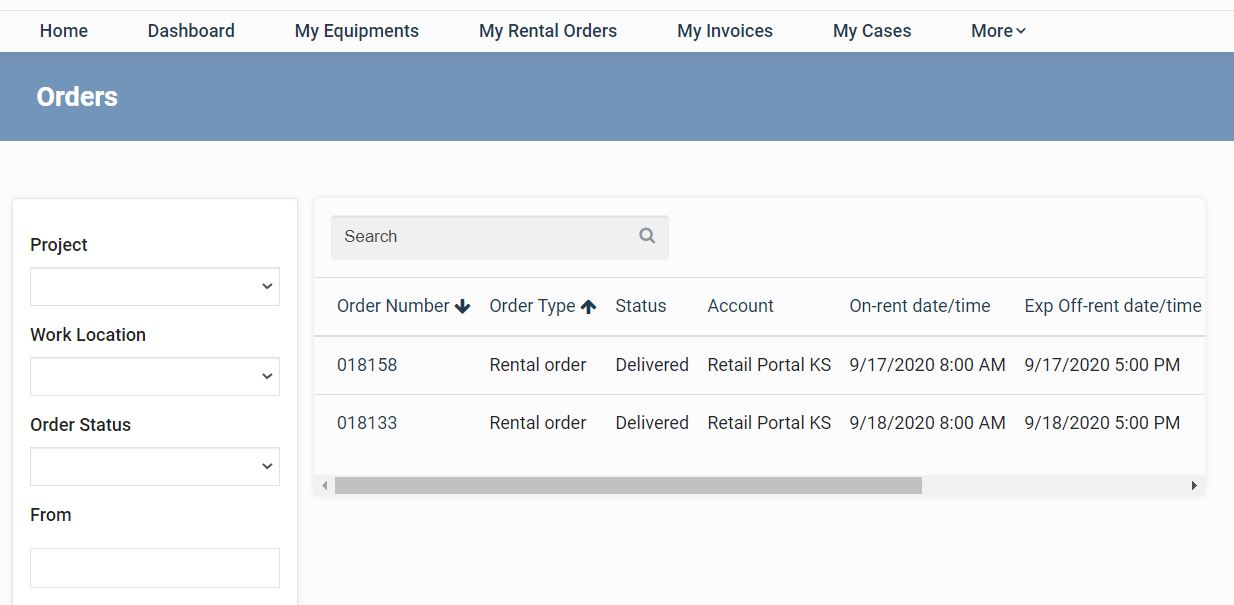Click Delivered status for order 018158
Image resolution: width=1234 pixels, height=605 pixels.
pyautogui.click(x=652, y=365)
